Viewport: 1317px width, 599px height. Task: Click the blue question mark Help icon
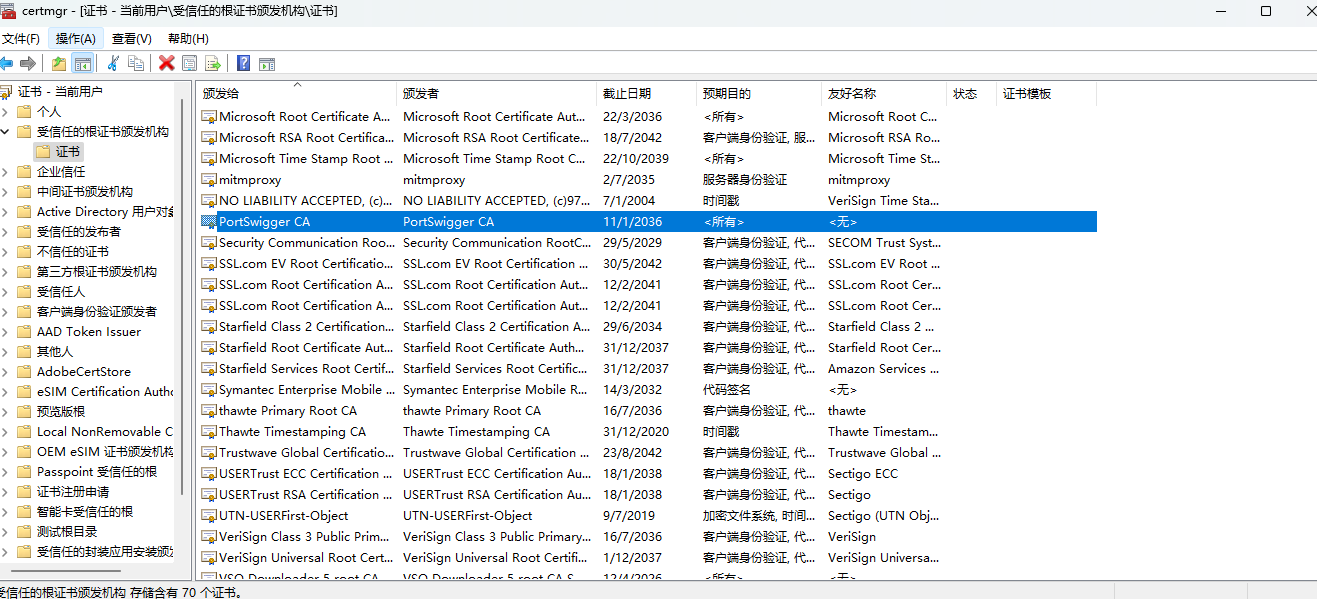coord(243,64)
